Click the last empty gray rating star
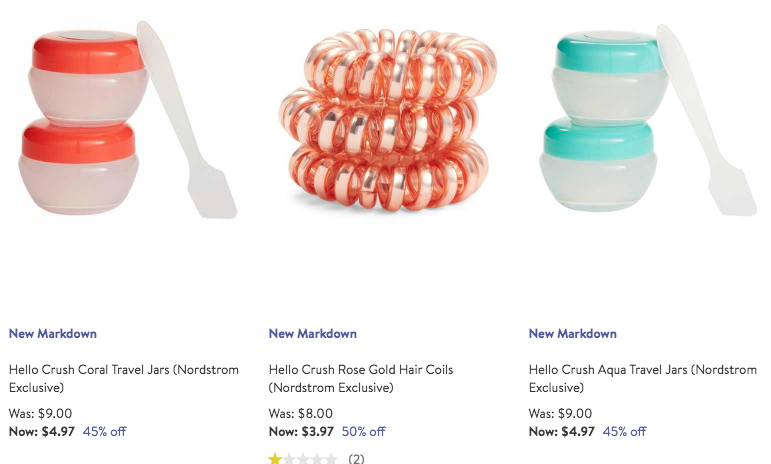Viewport: 771px width, 464px height. coord(332,459)
